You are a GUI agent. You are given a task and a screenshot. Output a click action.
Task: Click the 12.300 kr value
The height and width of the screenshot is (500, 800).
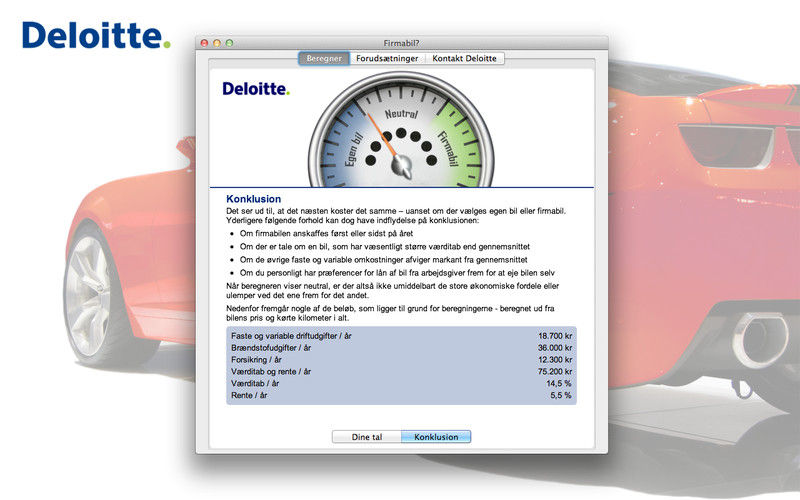pyautogui.click(x=555, y=360)
